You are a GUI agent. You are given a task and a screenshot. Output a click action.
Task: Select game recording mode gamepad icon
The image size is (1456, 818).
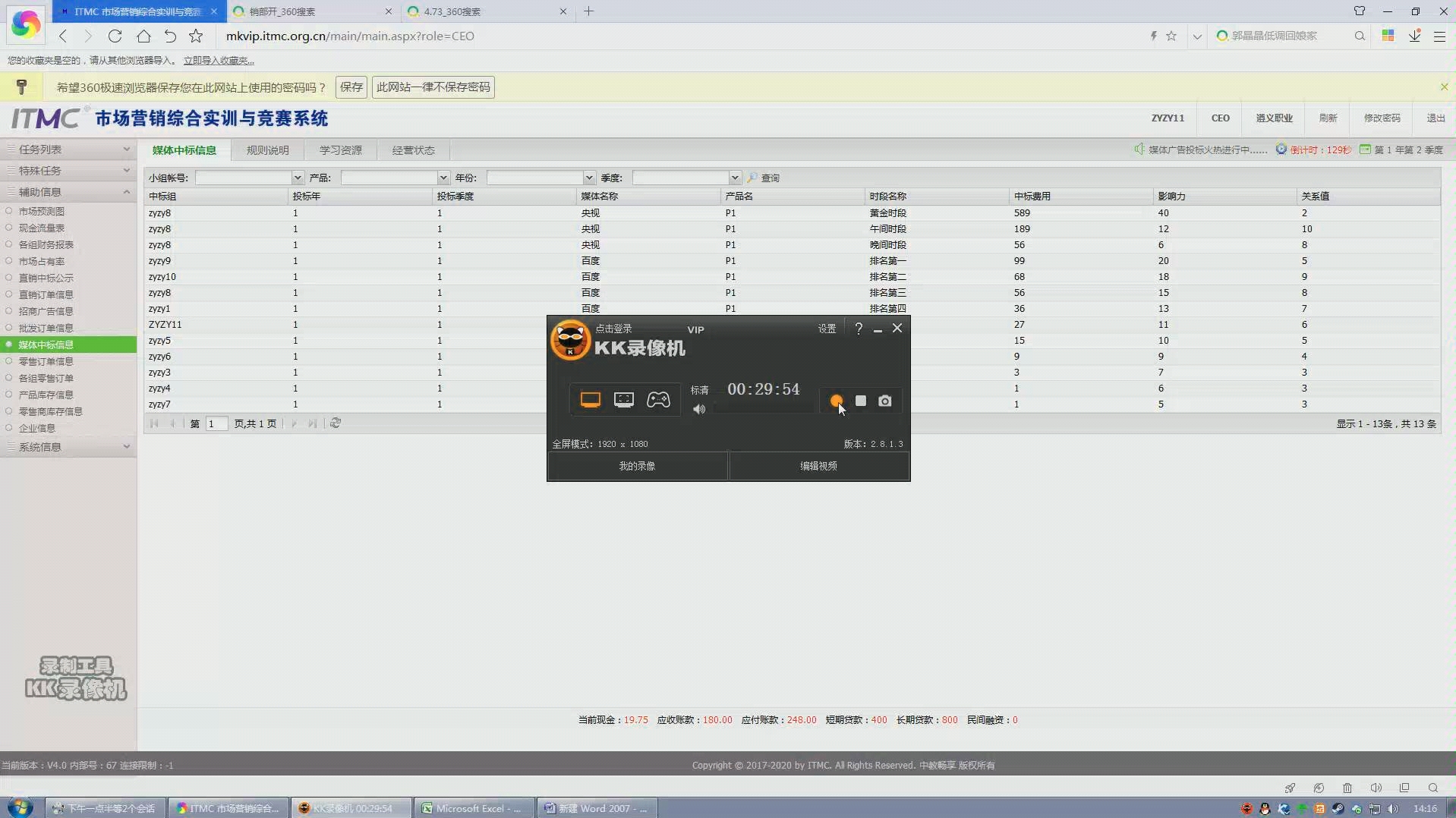[658, 400]
